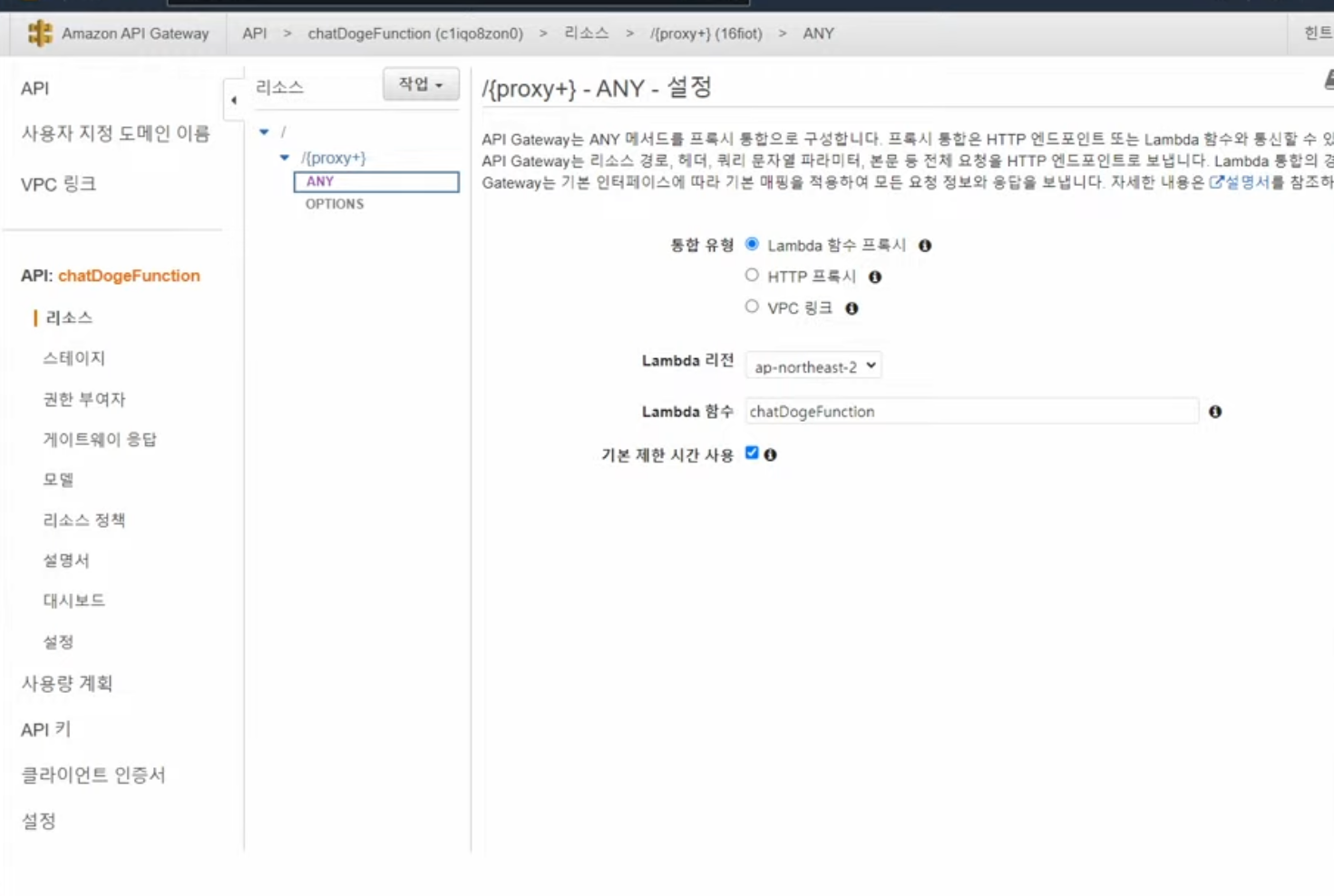Select OPTIONS method in resource tree
1334x896 pixels.
click(x=335, y=204)
